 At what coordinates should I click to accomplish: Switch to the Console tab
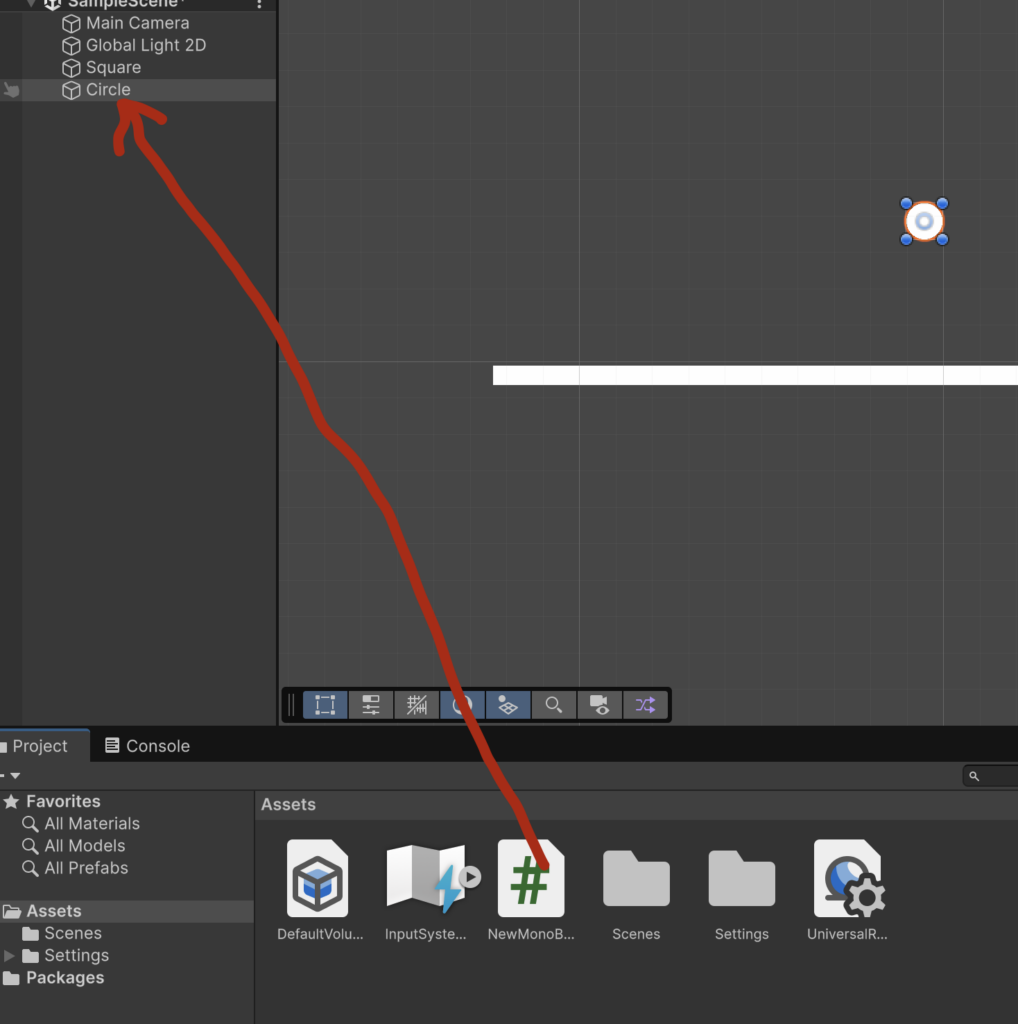(x=147, y=746)
